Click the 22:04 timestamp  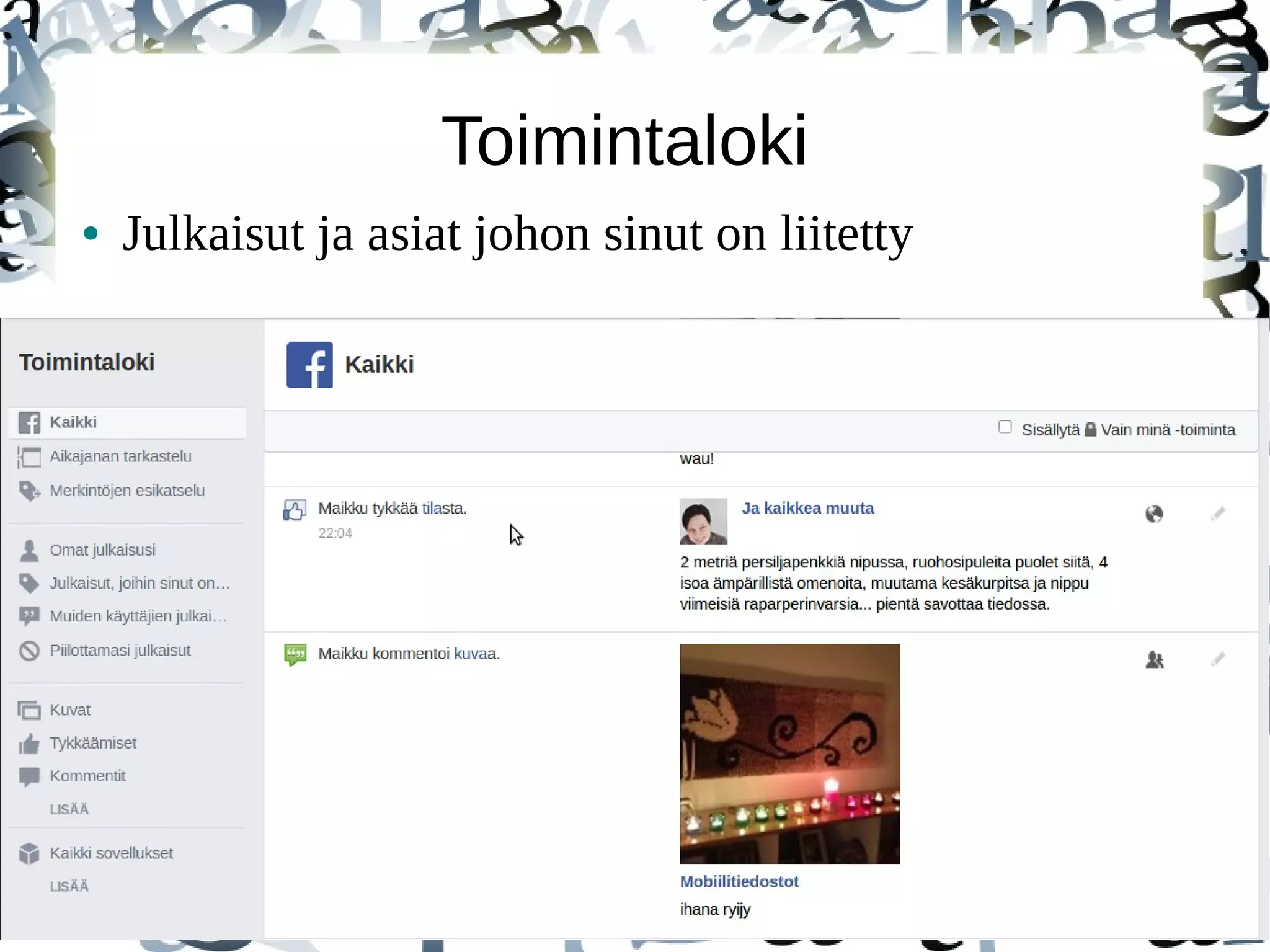pyautogui.click(x=335, y=533)
